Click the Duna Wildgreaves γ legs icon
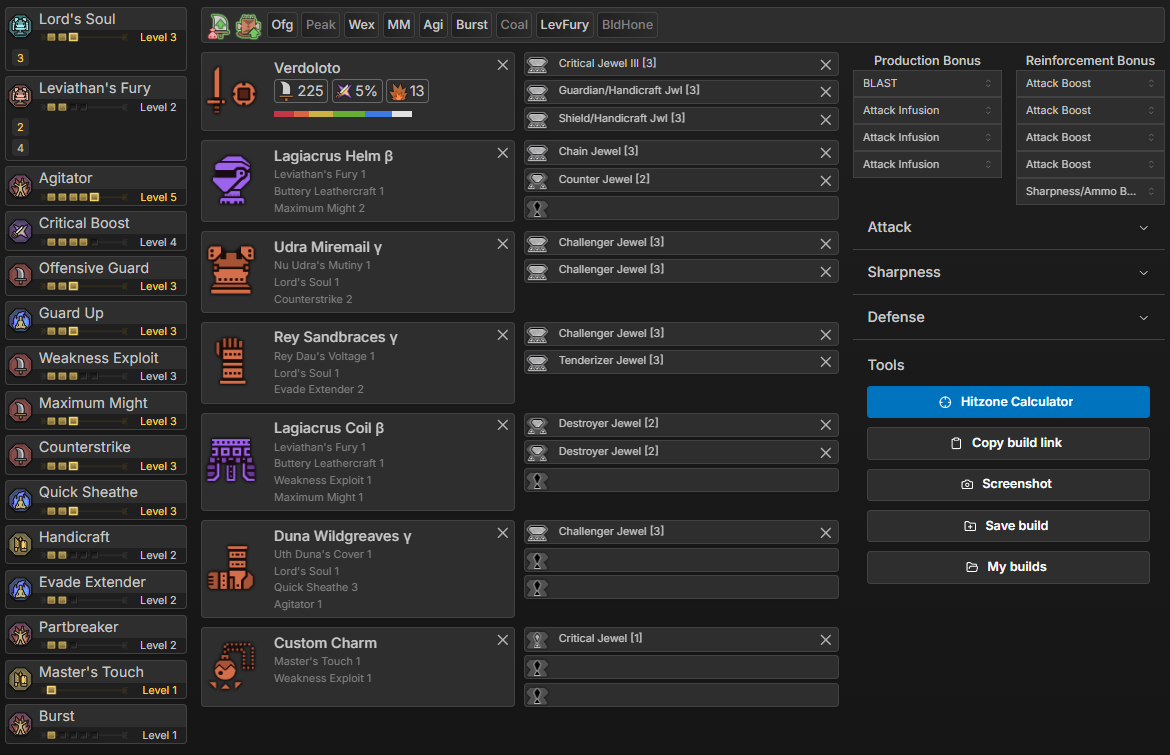 (x=231, y=568)
